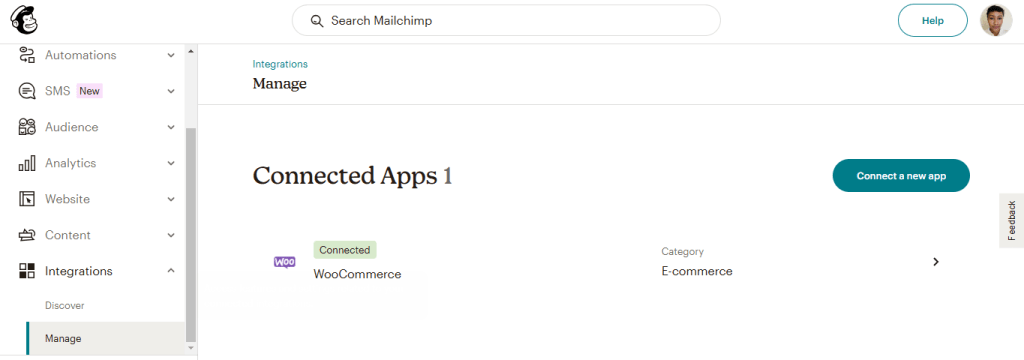Viewport: 1024px width, 360px height.
Task: Expand the SMS menu chevron
Action: click(x=171, y=91)
